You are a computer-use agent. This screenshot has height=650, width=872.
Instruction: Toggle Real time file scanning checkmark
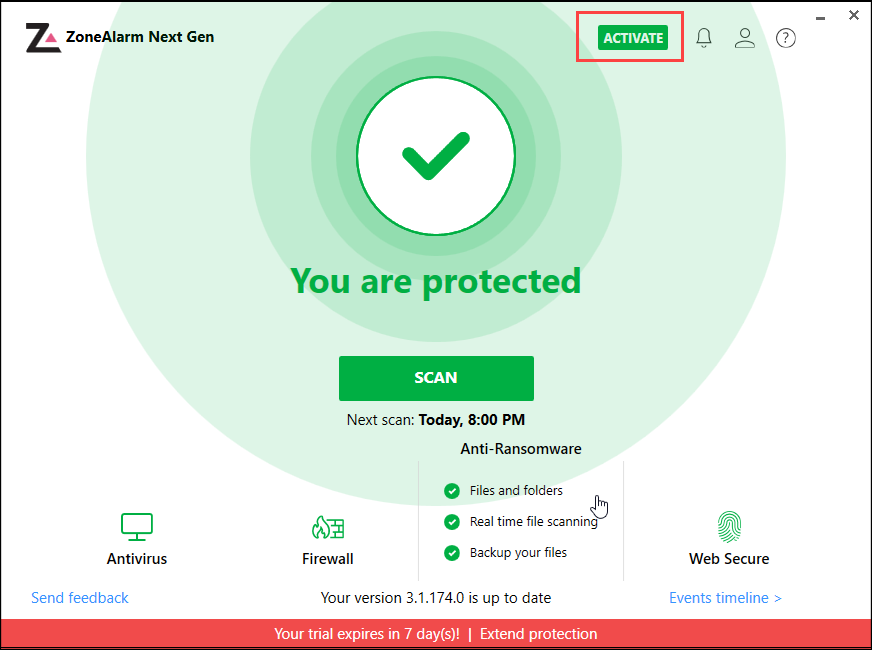(453, 522)
